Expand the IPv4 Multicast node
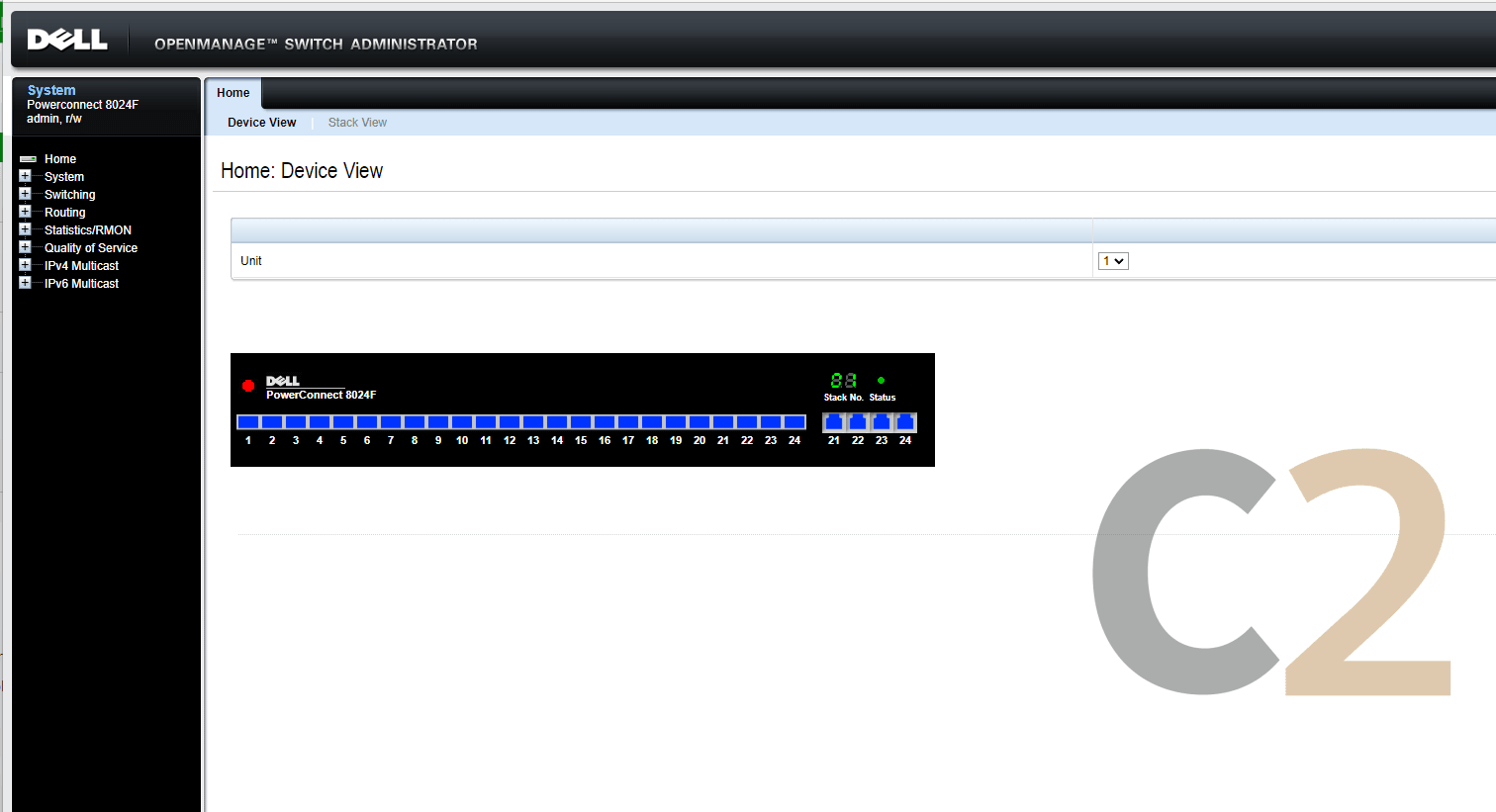1496x812 pixels. tap(25, 265)
